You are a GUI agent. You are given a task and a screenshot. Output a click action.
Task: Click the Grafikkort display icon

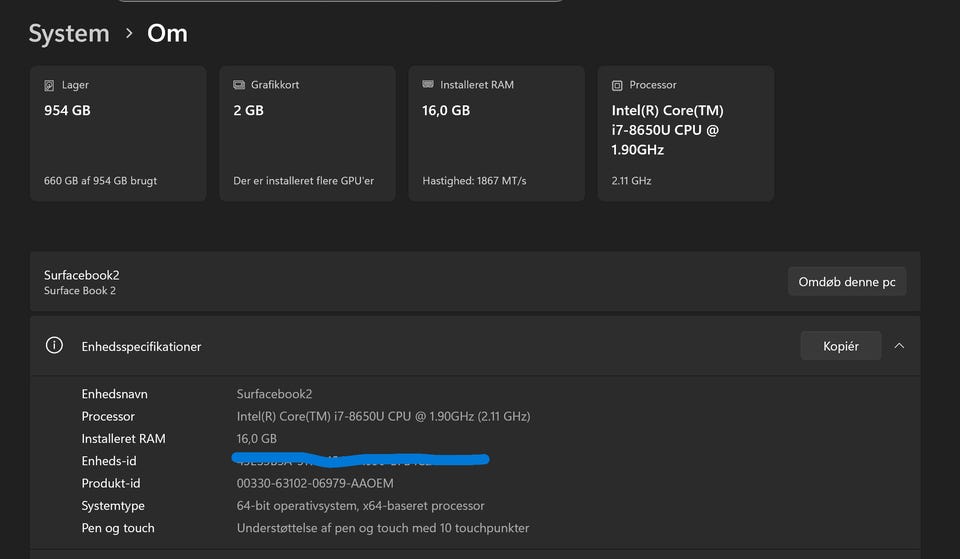click(239, 85)
